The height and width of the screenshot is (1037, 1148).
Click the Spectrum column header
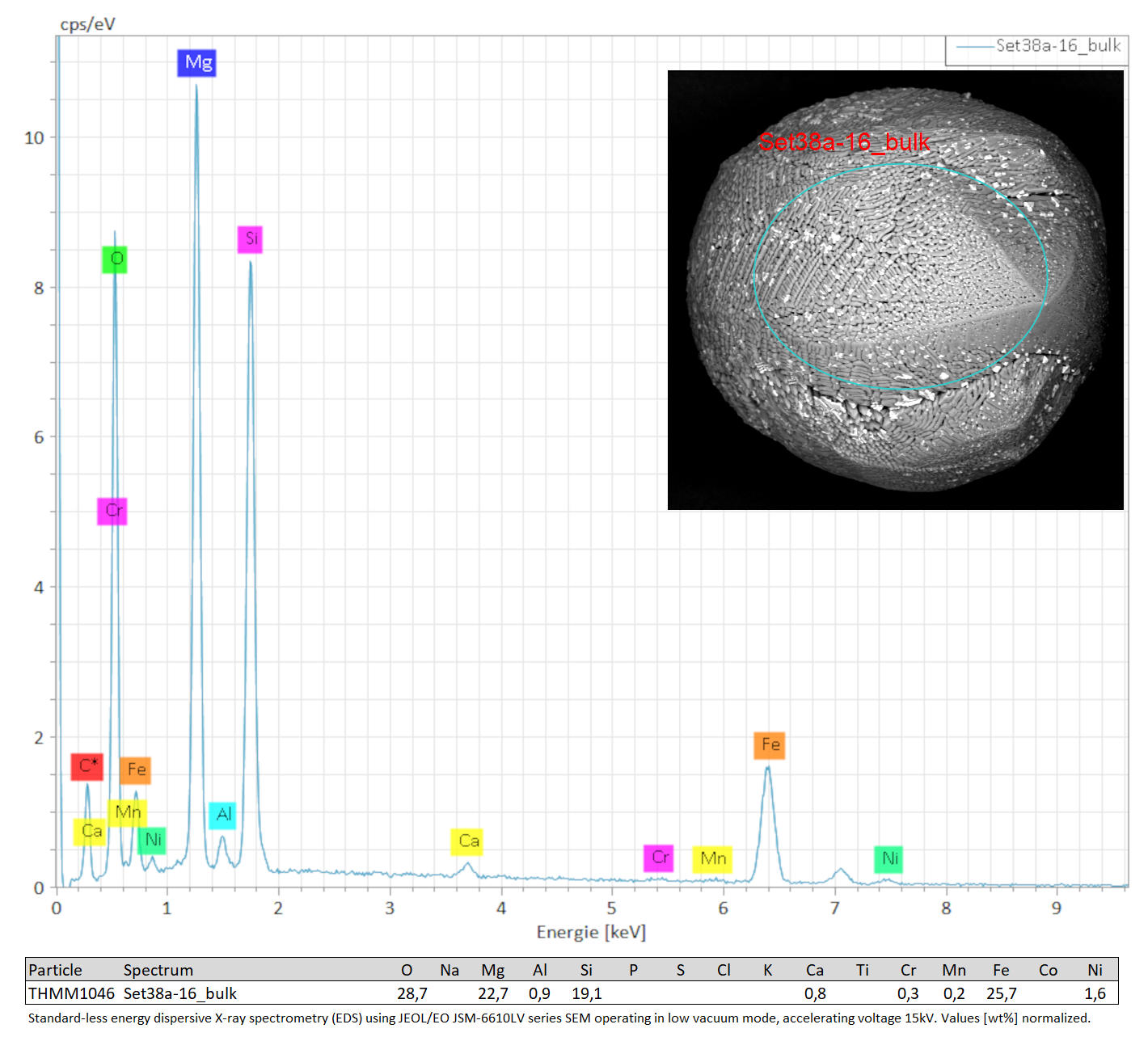158,970
